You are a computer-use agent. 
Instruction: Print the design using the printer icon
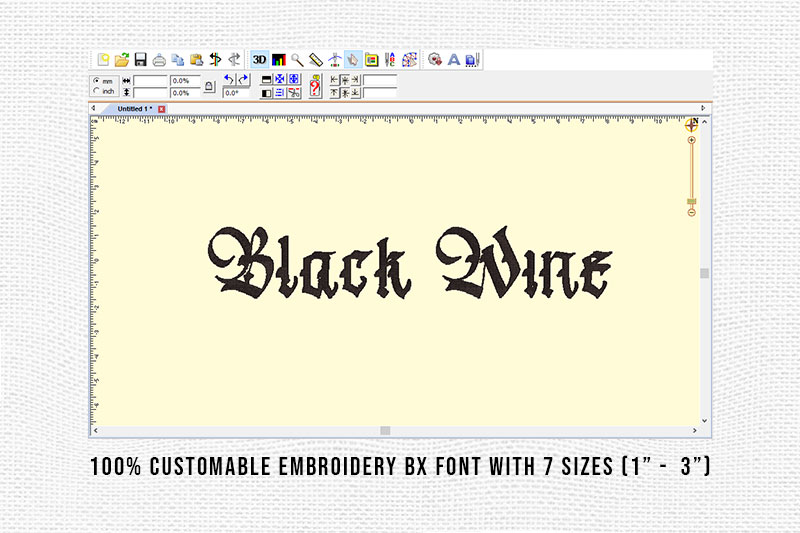[x=159, y=60]
